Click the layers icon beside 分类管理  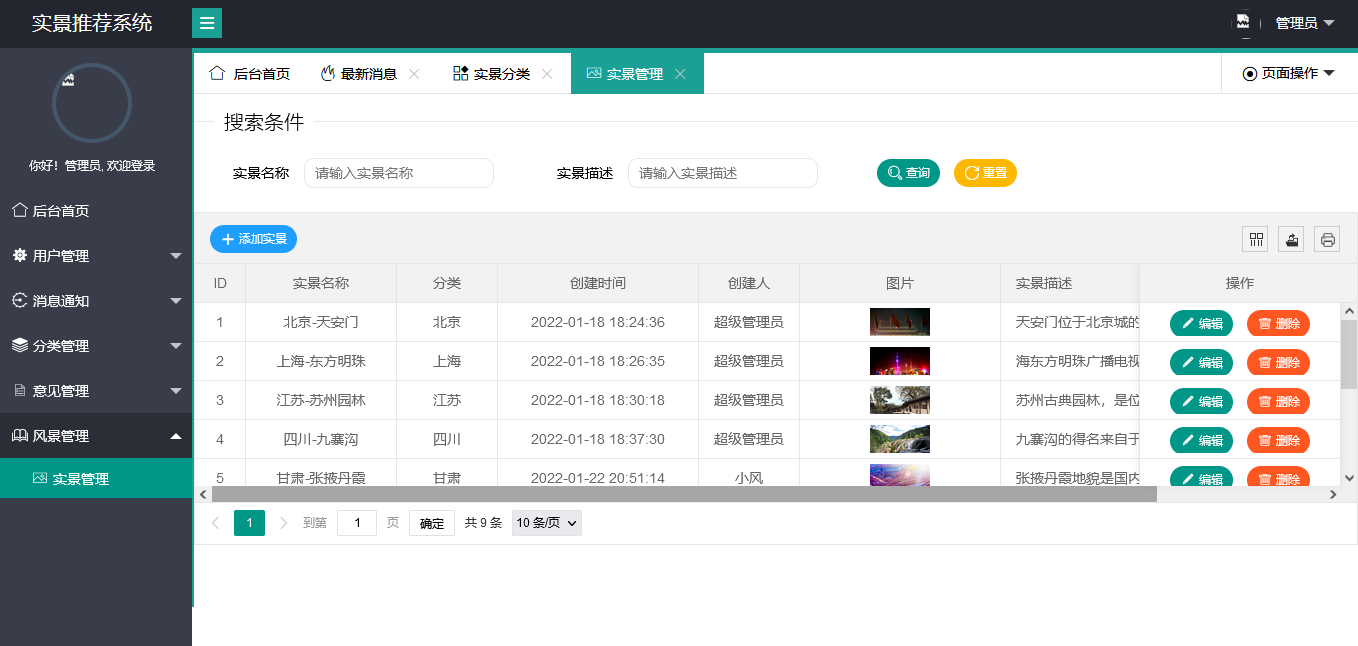point(19,345)
